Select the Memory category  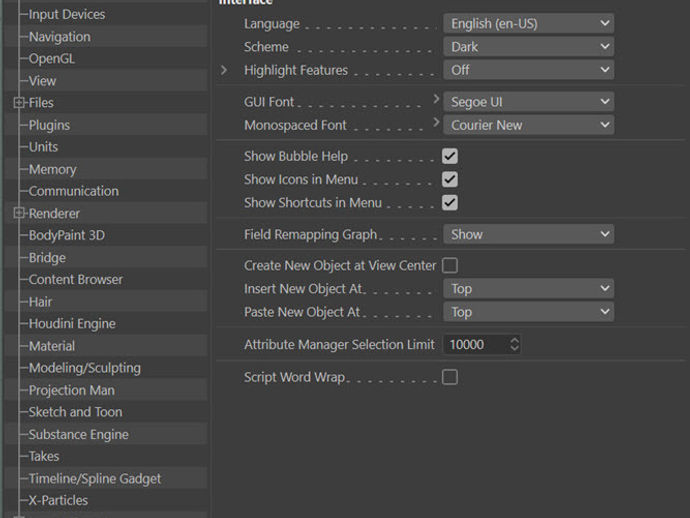point(52,169)
